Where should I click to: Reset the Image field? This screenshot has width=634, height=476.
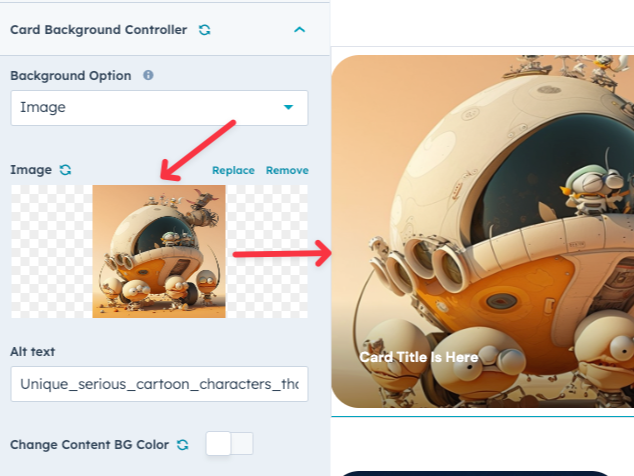point(66,170)
